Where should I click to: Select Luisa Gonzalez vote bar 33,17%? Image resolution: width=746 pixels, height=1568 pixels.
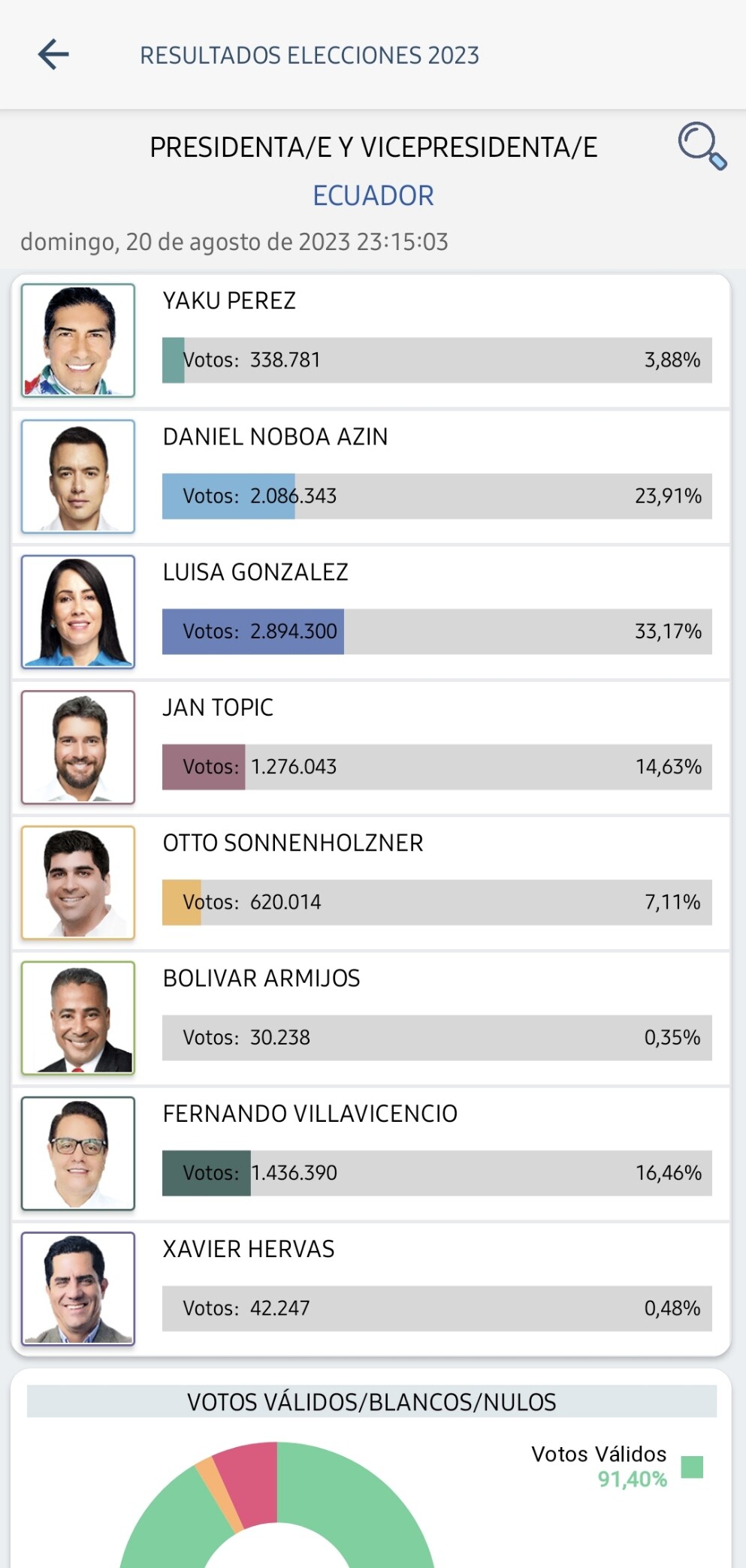(x=437, y=632)
